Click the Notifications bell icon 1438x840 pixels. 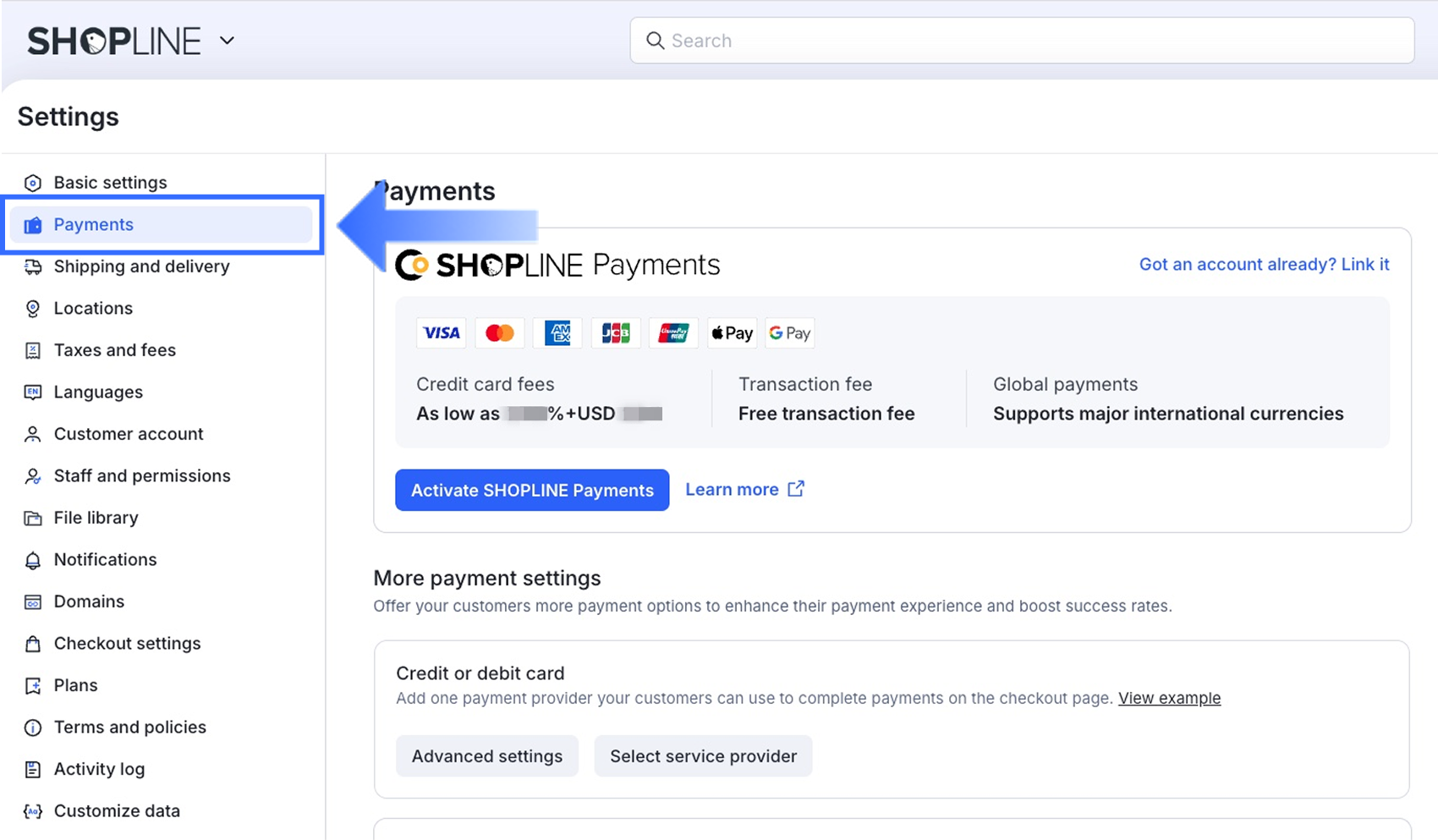tap(33, 560)
